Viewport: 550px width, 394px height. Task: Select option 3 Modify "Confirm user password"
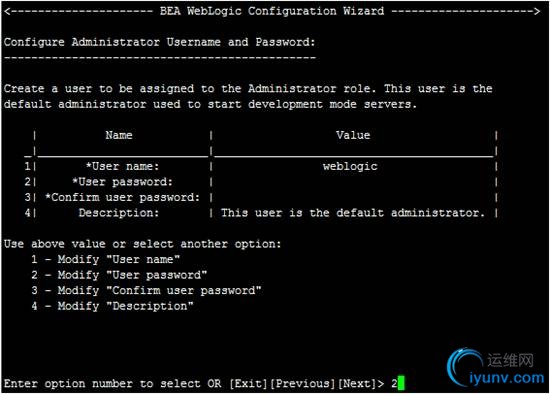(x=146, y=290)
